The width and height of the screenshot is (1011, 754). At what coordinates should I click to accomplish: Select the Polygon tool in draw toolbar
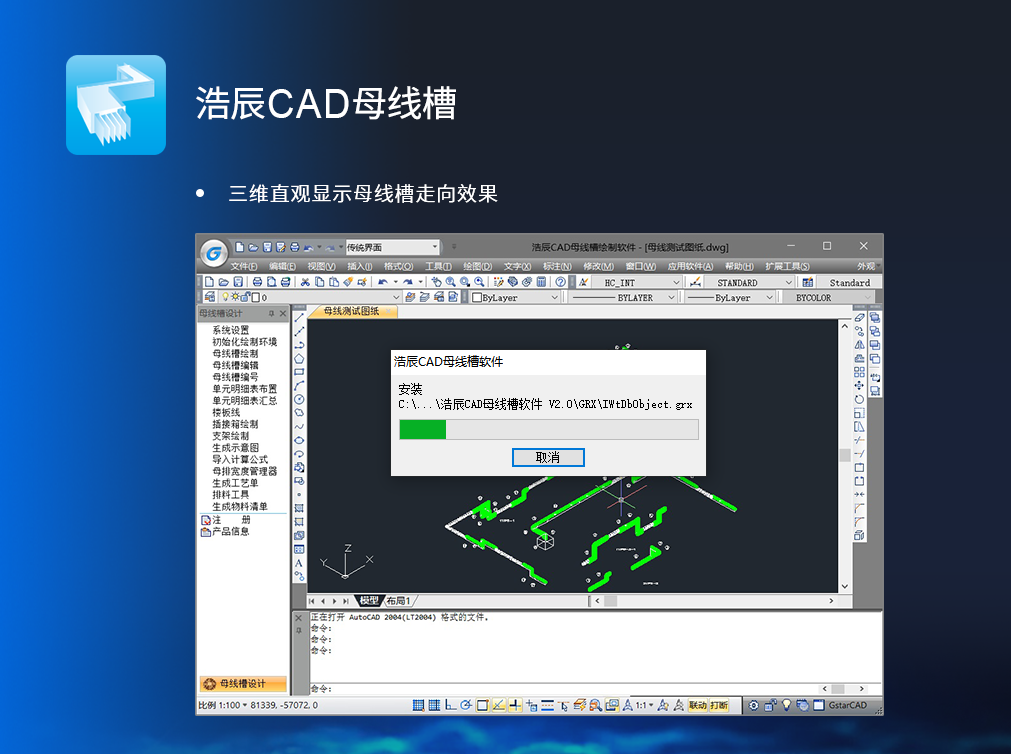299,359
